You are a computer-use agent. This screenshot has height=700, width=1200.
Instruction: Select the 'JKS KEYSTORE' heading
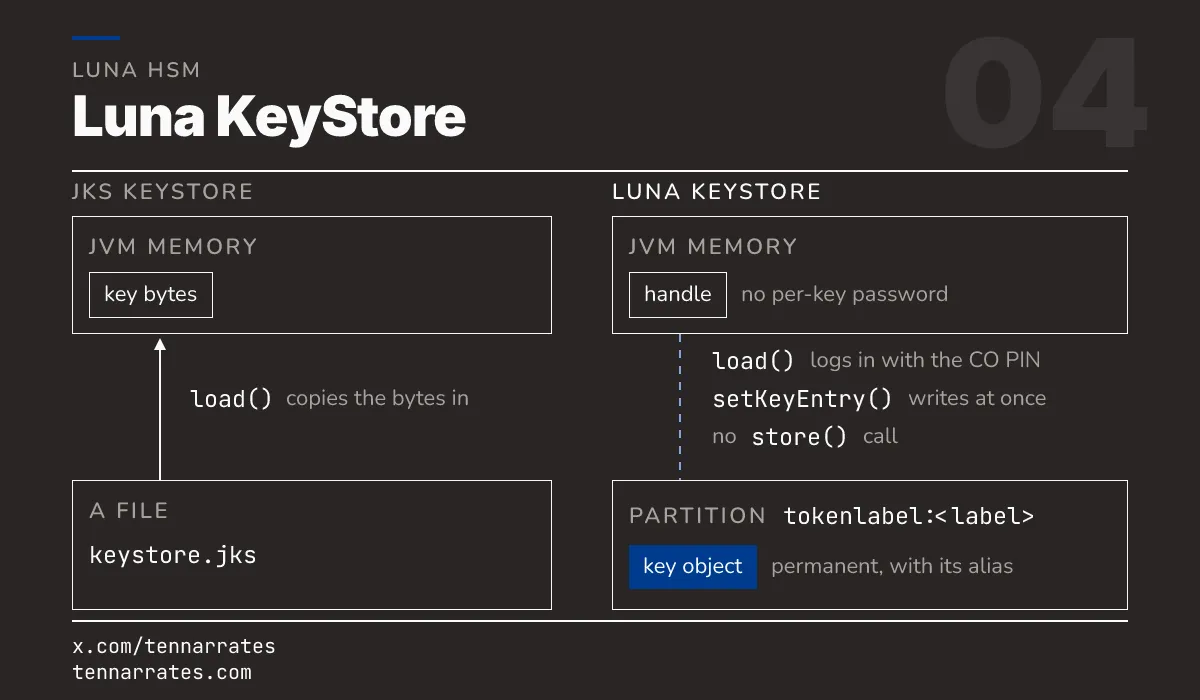click(163, 192)
